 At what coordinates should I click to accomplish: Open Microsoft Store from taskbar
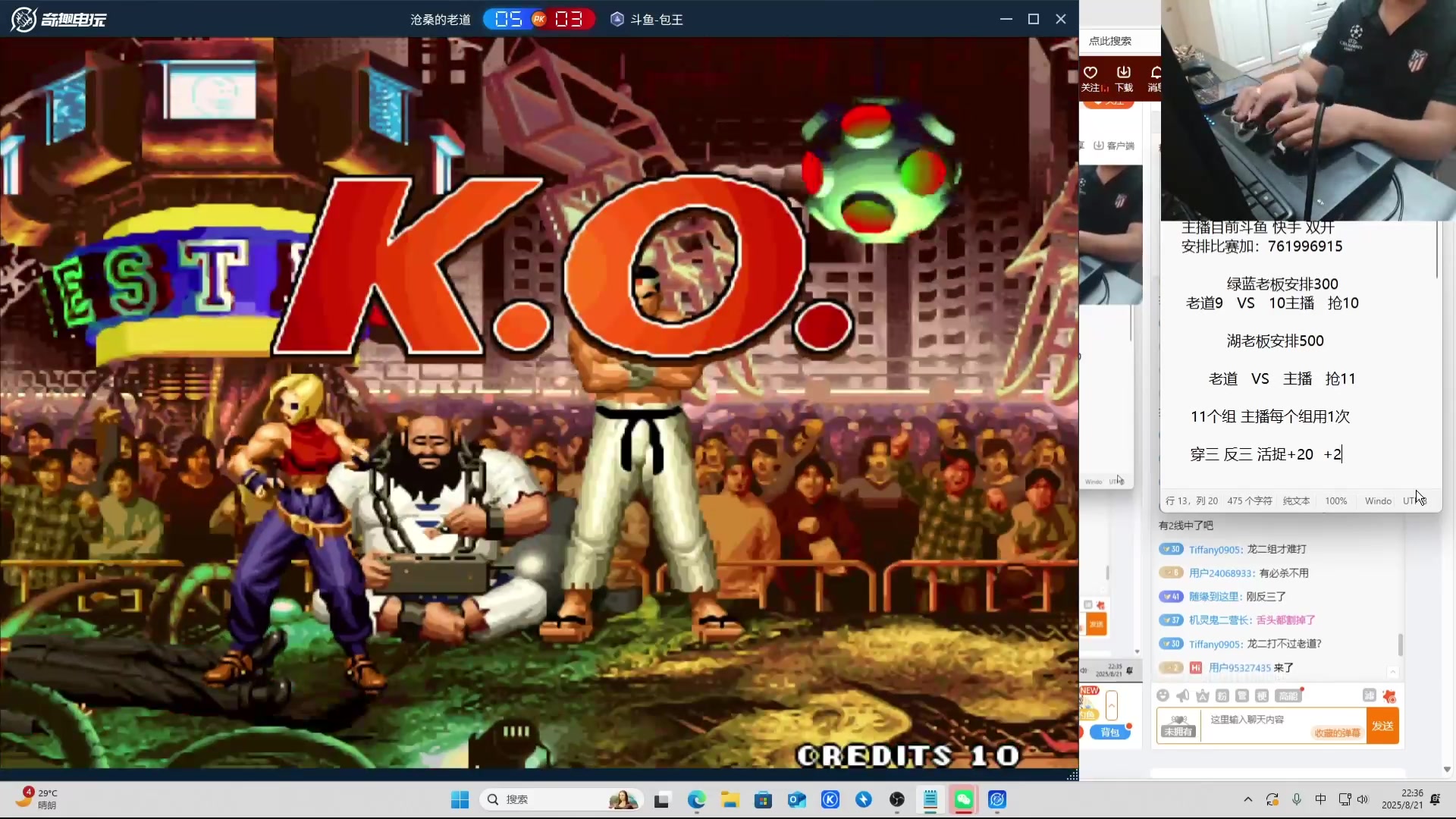763,799
